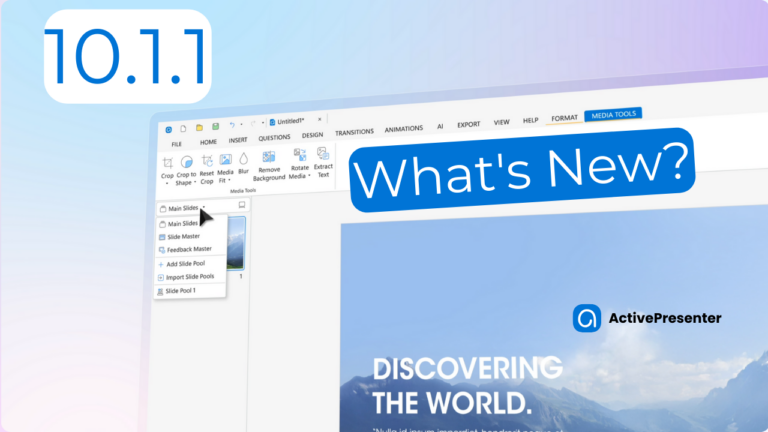Click the Crop to Shape tool
Viewport: 768px width, 432px height.
186,169
